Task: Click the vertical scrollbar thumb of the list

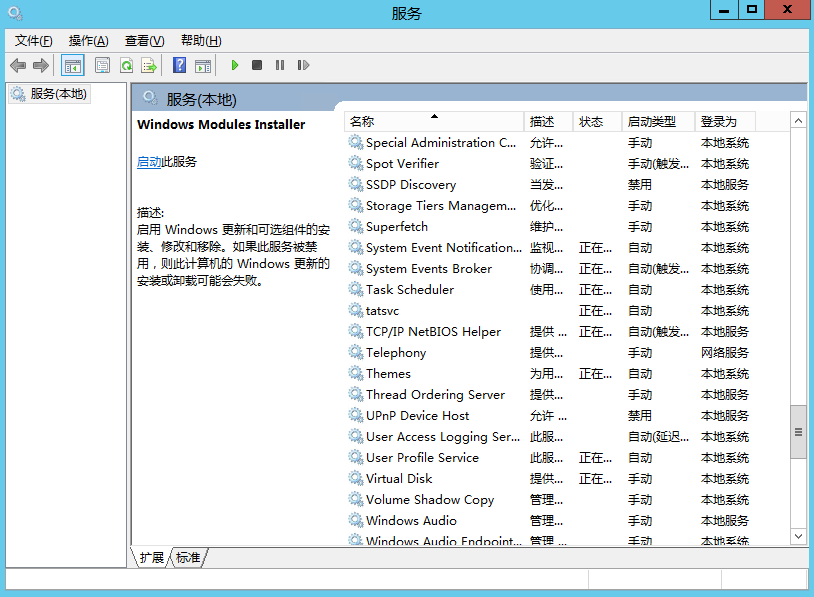Action: tap(798, 432)
